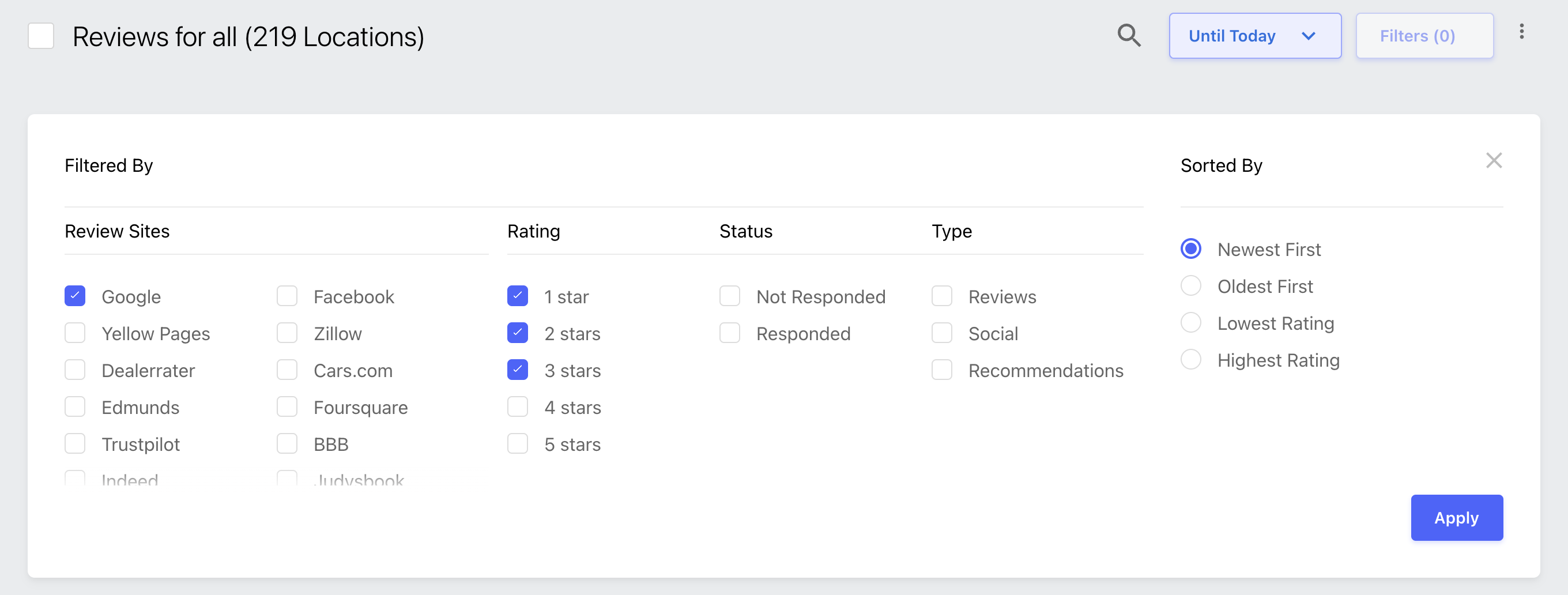1568x595 pixels.
Task: Uncheck the Google review site
Action: click(75, 296)
